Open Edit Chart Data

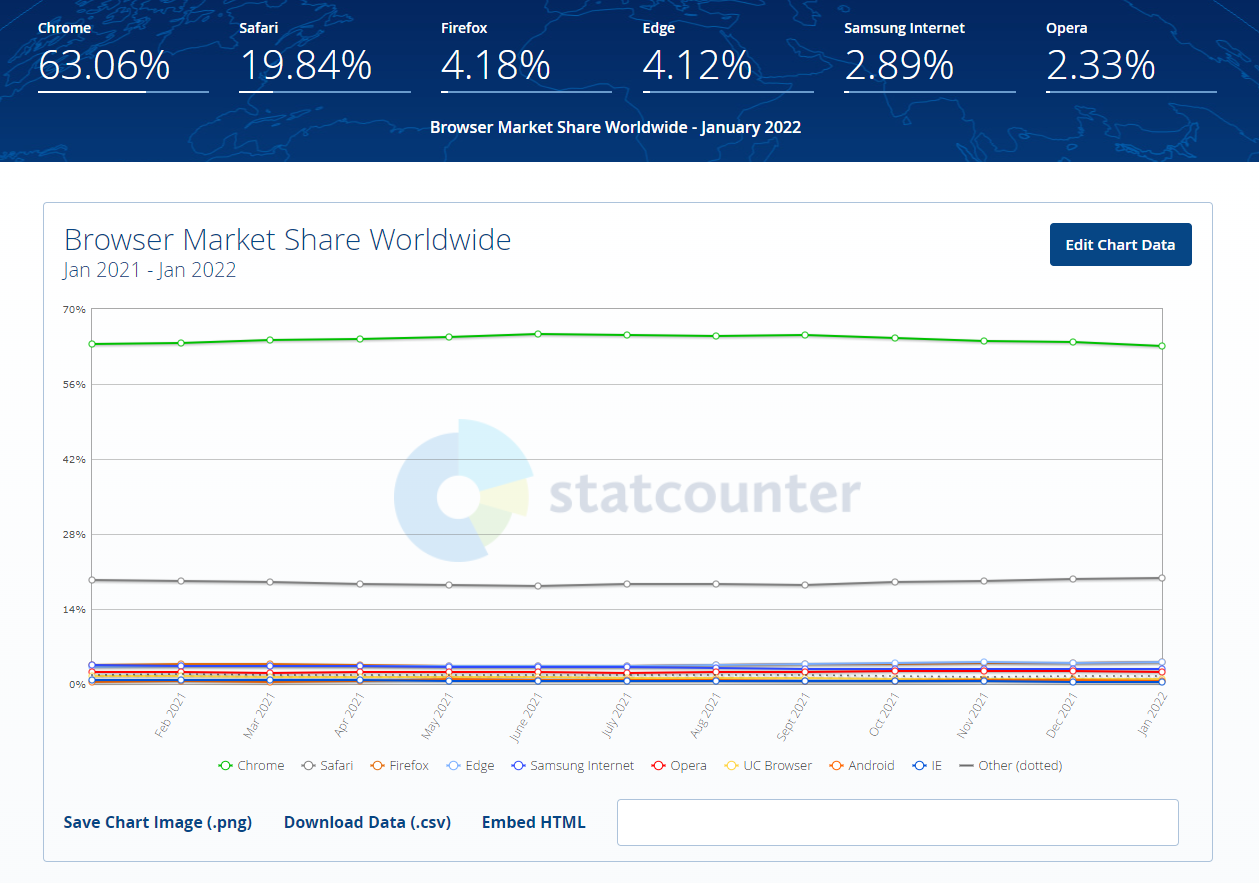(1120, 245)
